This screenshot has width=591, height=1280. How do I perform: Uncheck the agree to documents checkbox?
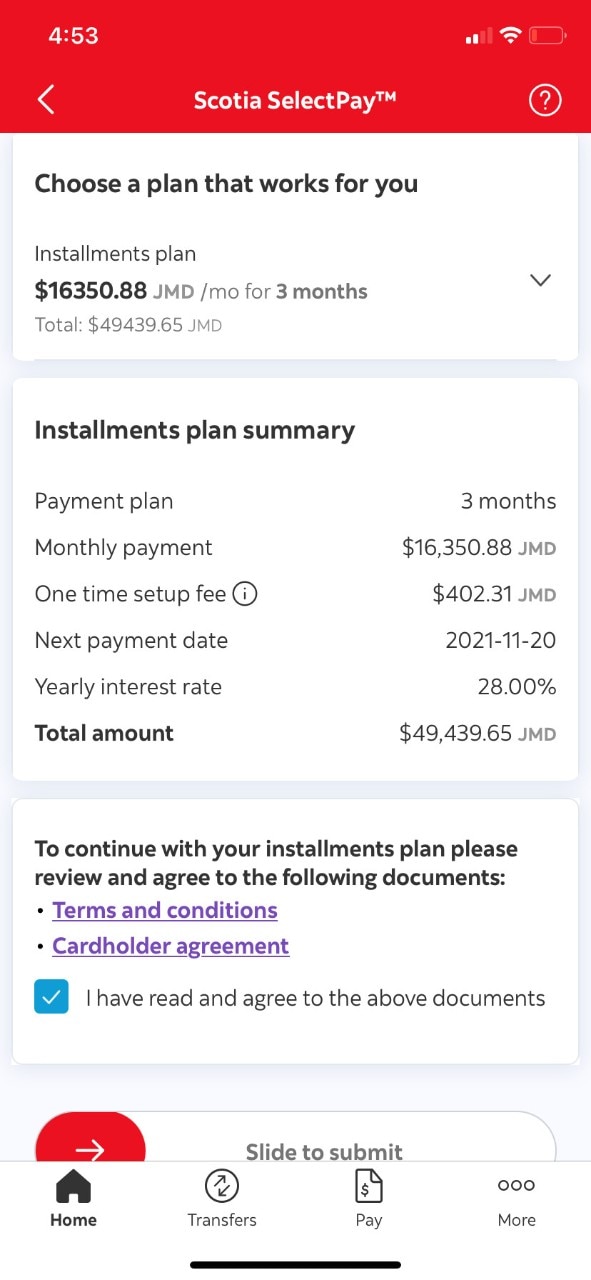tap(51, 997)
